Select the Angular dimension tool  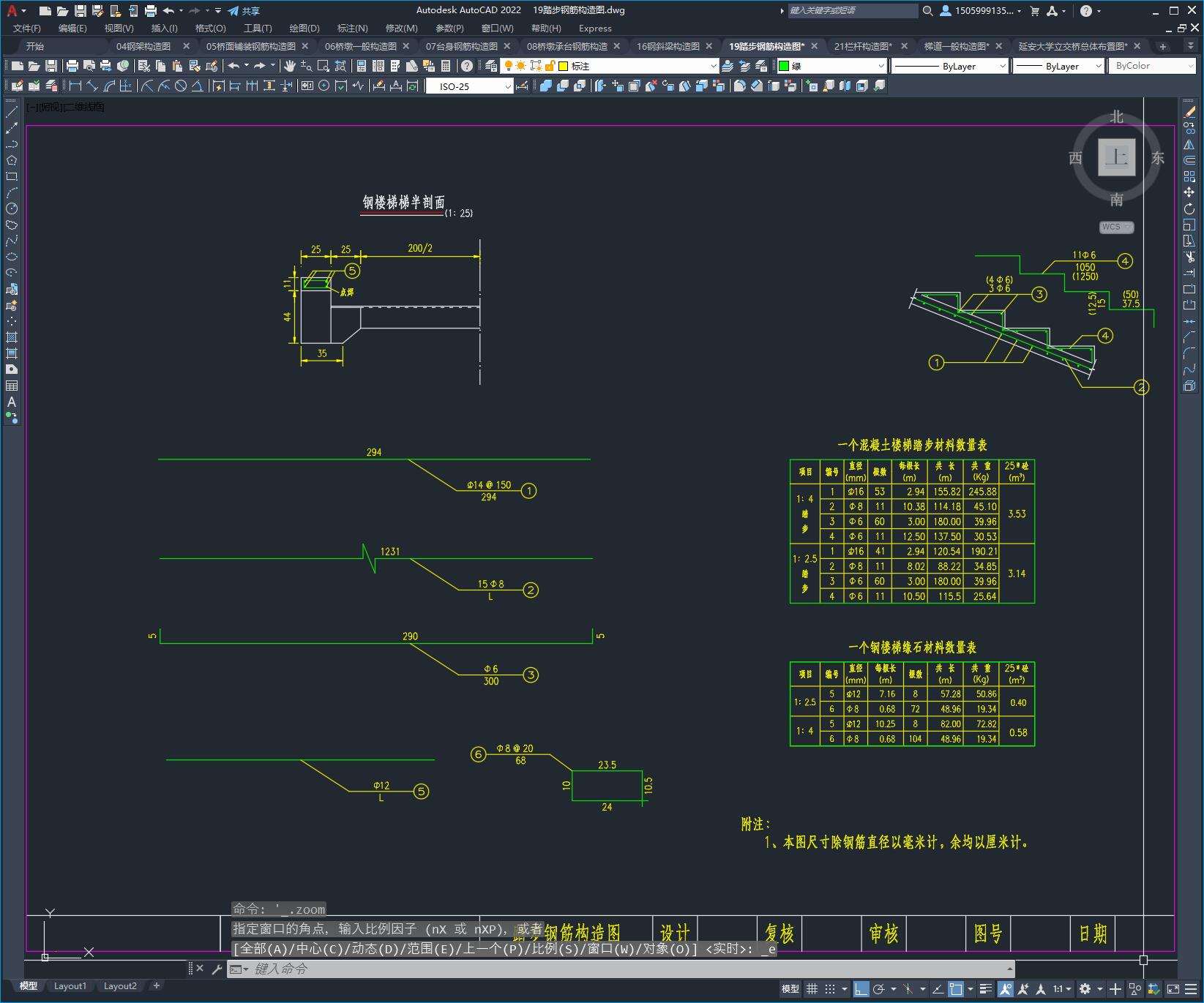tap(198, 86)
